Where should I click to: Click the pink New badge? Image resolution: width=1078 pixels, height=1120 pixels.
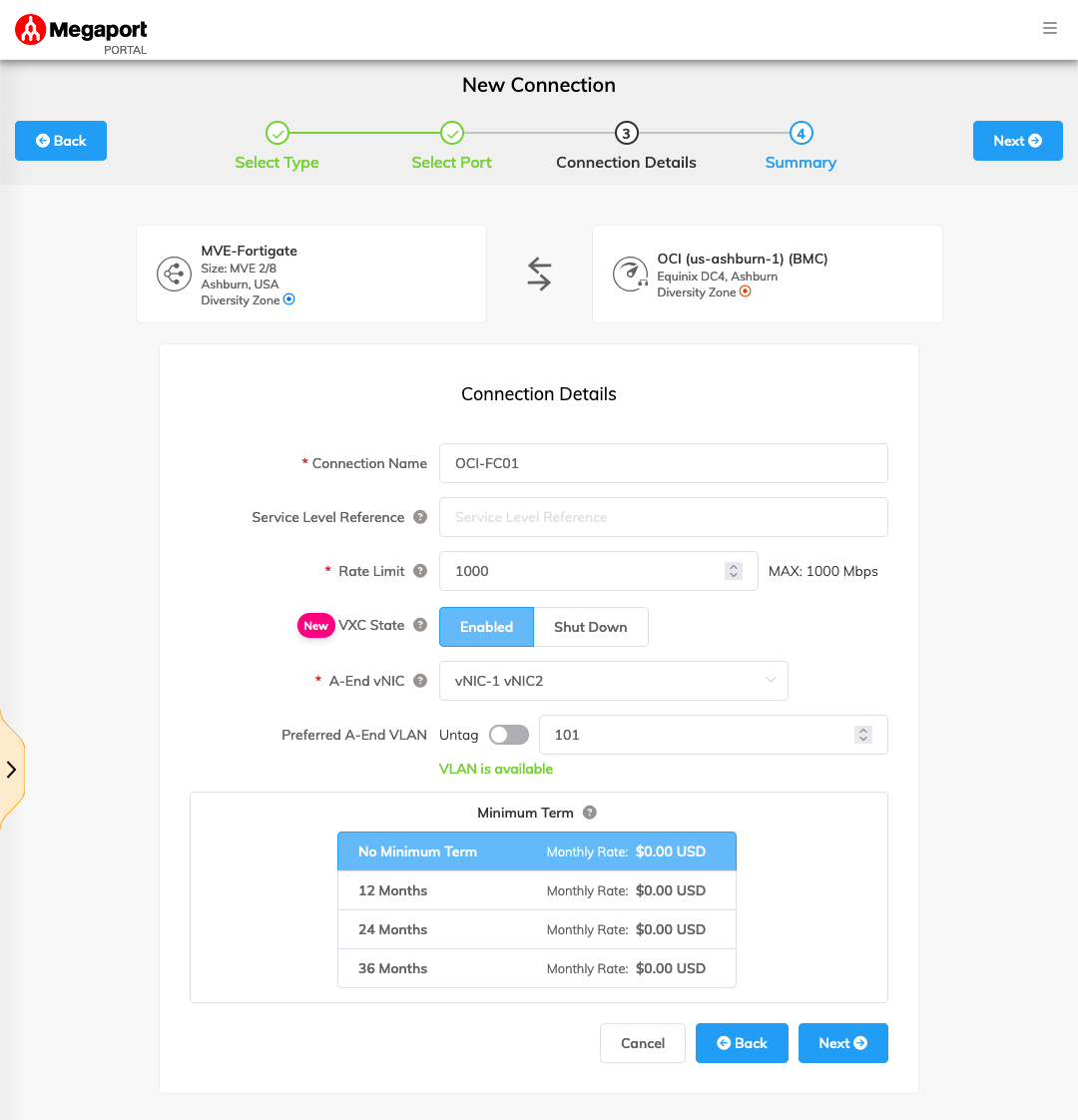coord(315,626)
